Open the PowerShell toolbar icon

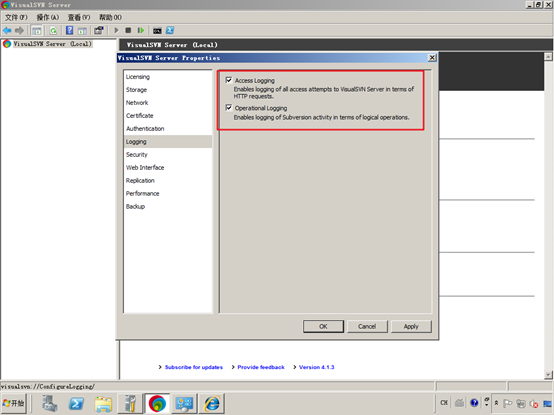[170, 31]
